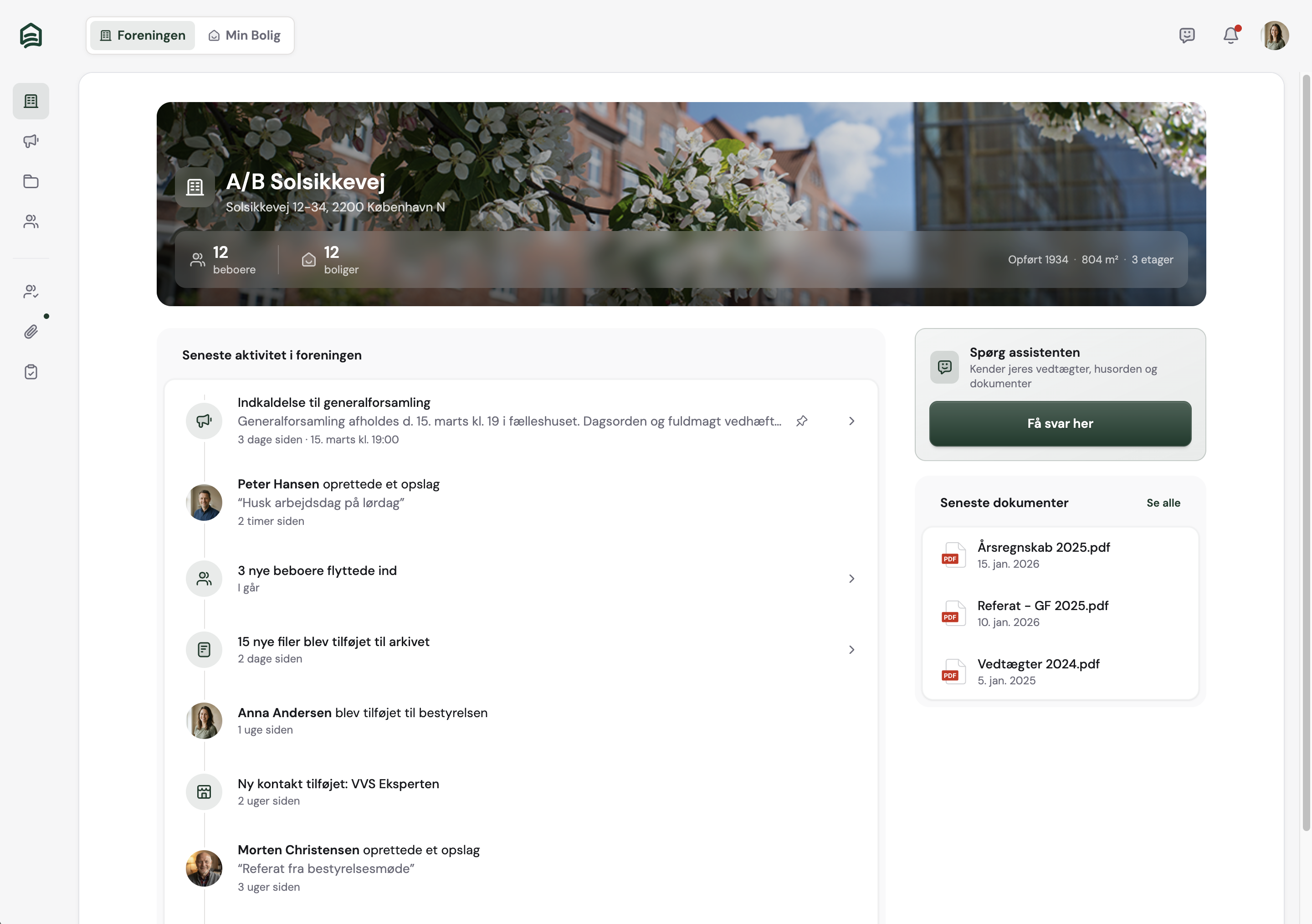
Task: Open the assistant chat icon in the top bar
Action: tap(1187, 36)
